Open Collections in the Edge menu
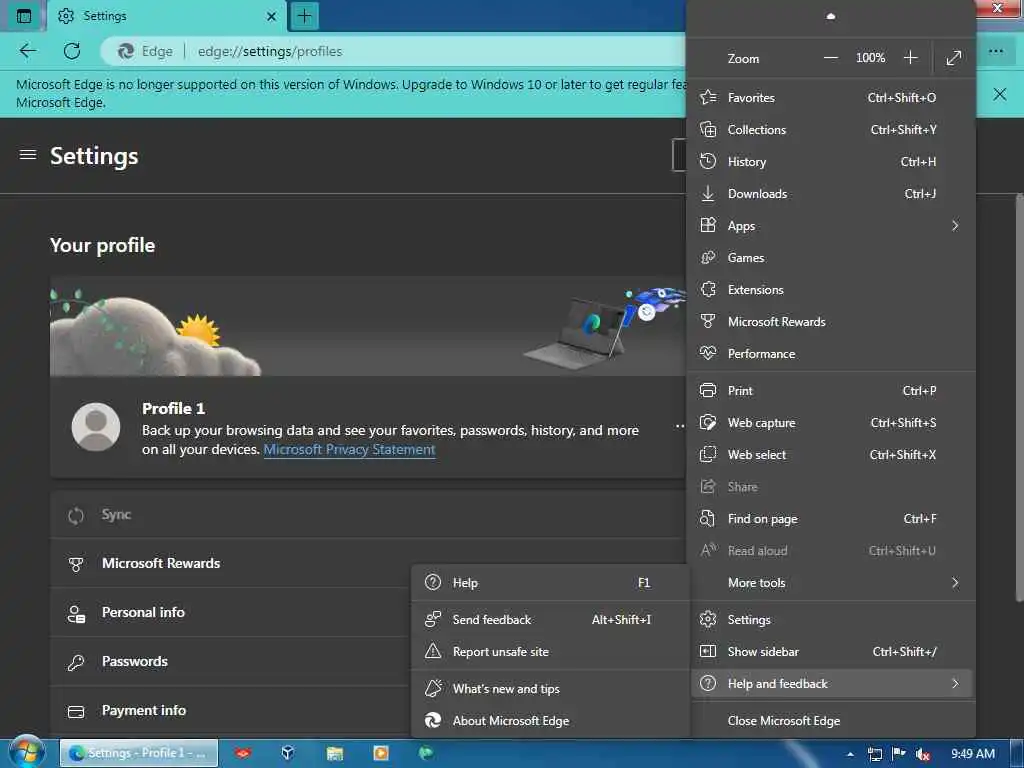This screenshot has width=1024, height=768. (x=832, y=129)
